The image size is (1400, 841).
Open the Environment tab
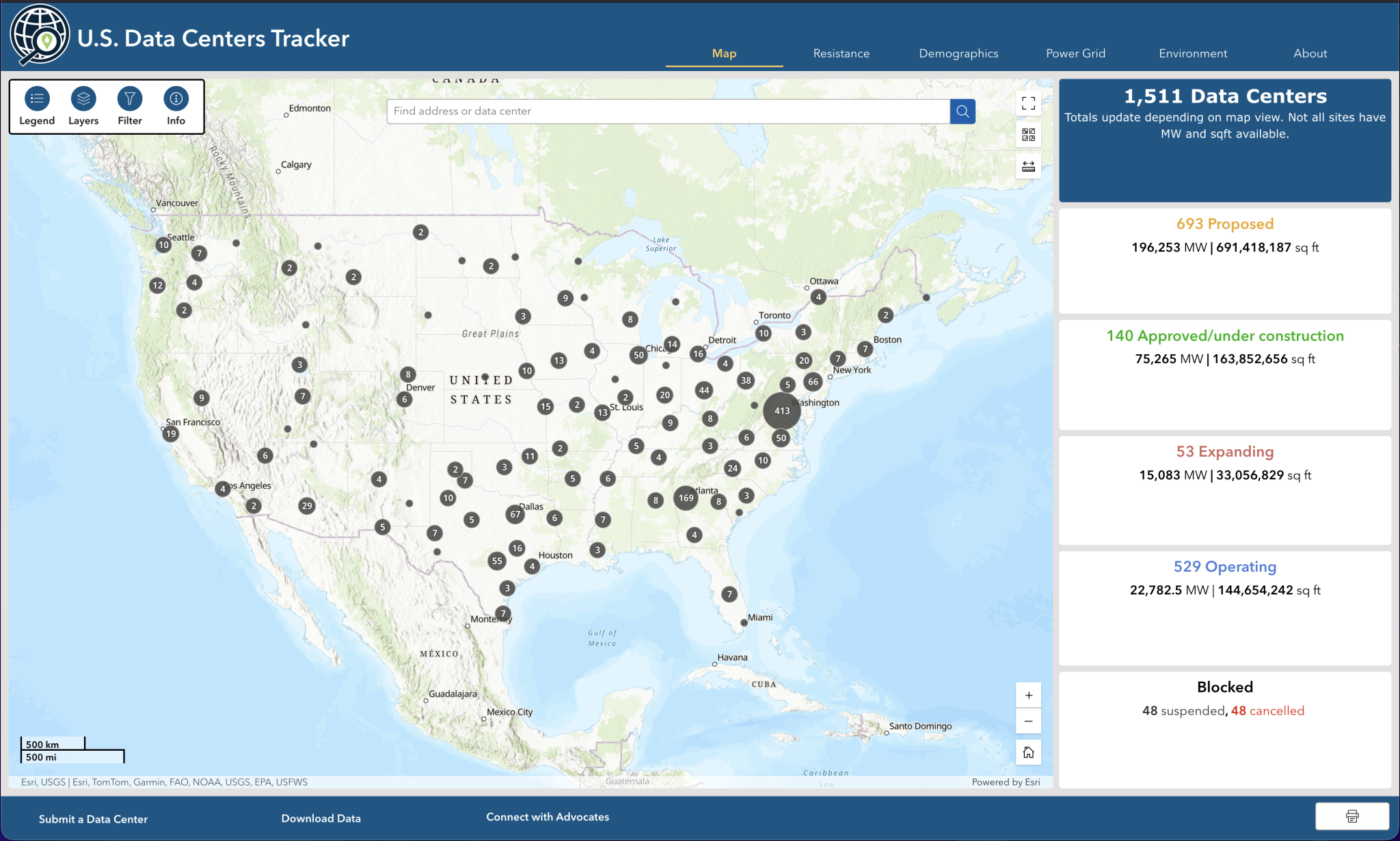pos(1193,53)
